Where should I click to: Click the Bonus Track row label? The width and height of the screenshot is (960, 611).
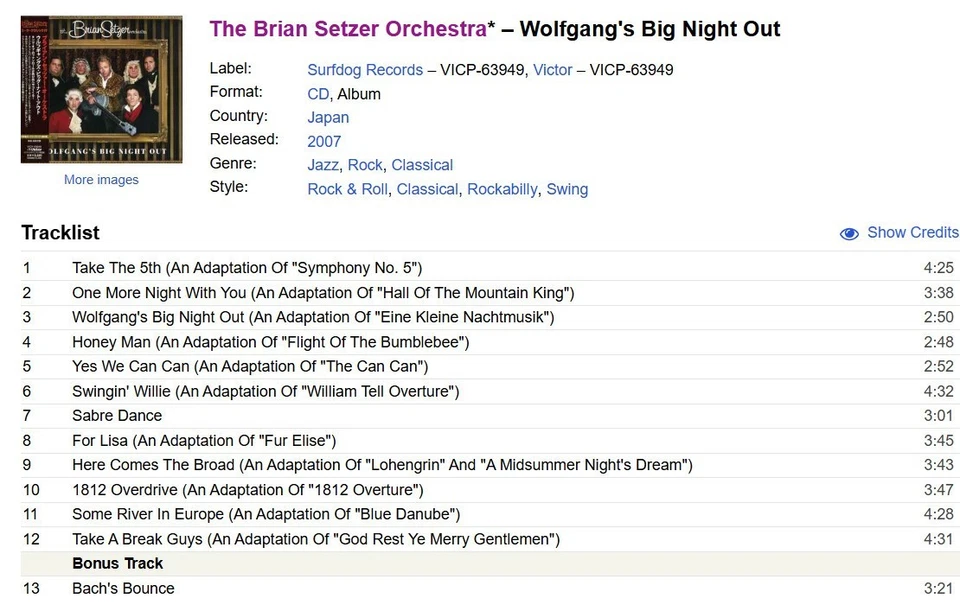(x=117, y=563)
